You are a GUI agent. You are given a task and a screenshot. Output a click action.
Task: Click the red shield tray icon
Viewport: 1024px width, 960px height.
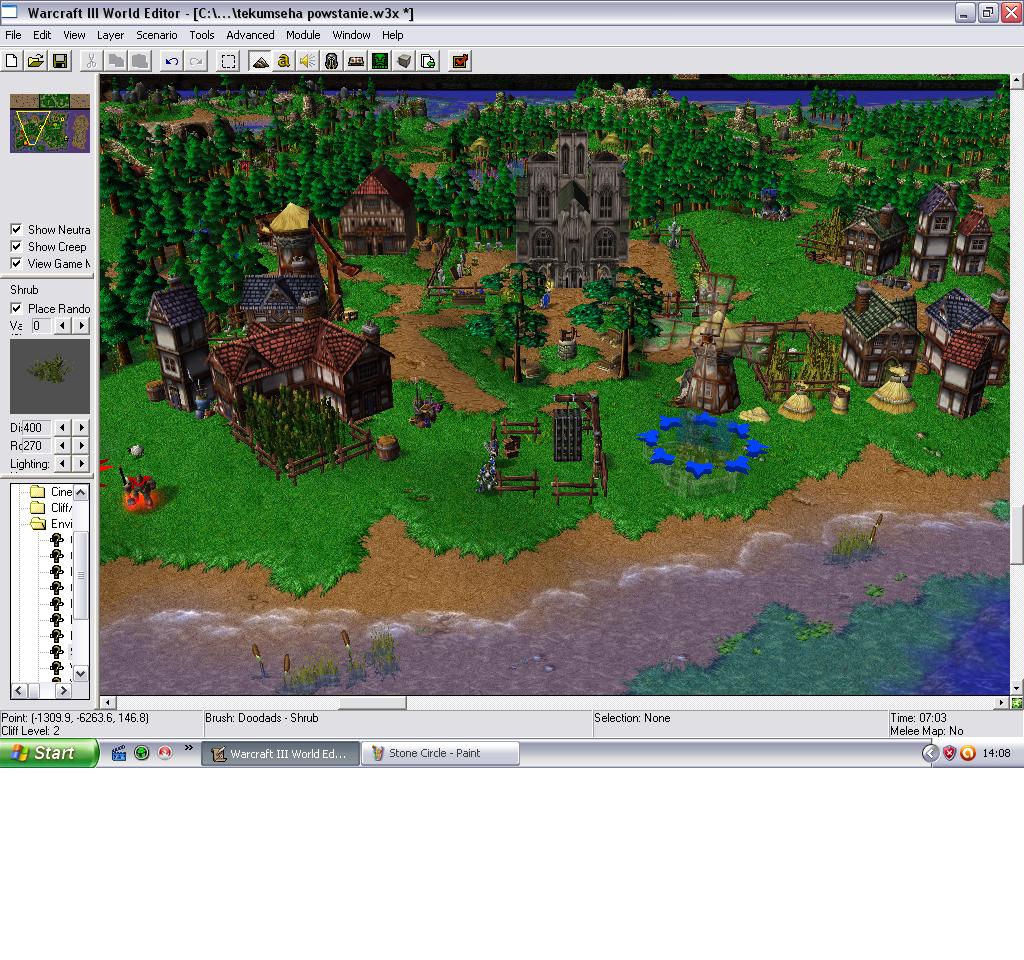pos(950,753)
